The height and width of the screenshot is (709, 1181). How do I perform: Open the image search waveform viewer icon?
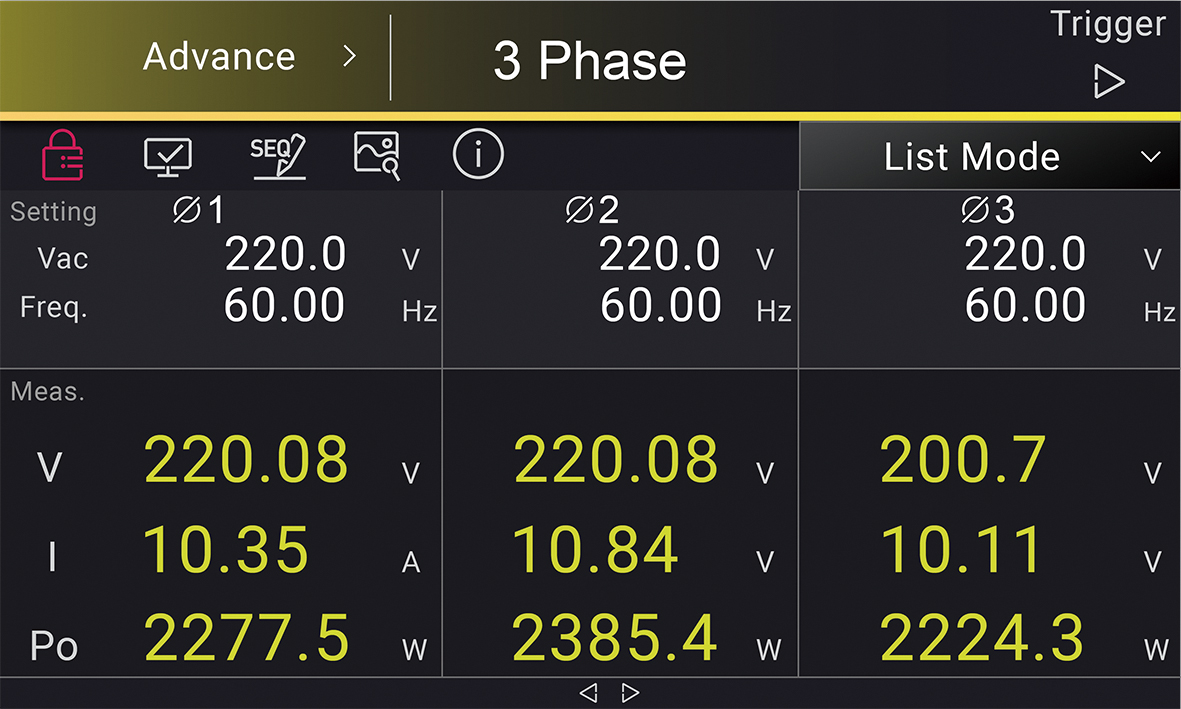point(377,156)
